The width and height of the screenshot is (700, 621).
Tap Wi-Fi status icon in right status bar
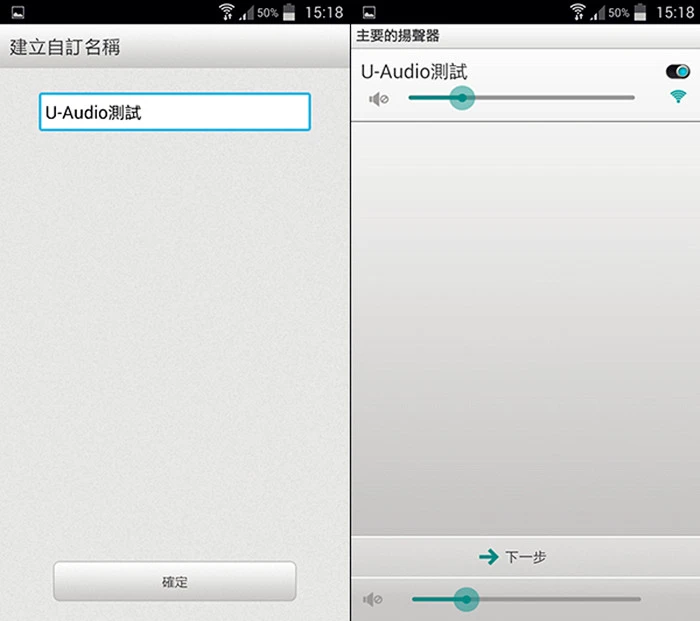(x=578, y=12)
